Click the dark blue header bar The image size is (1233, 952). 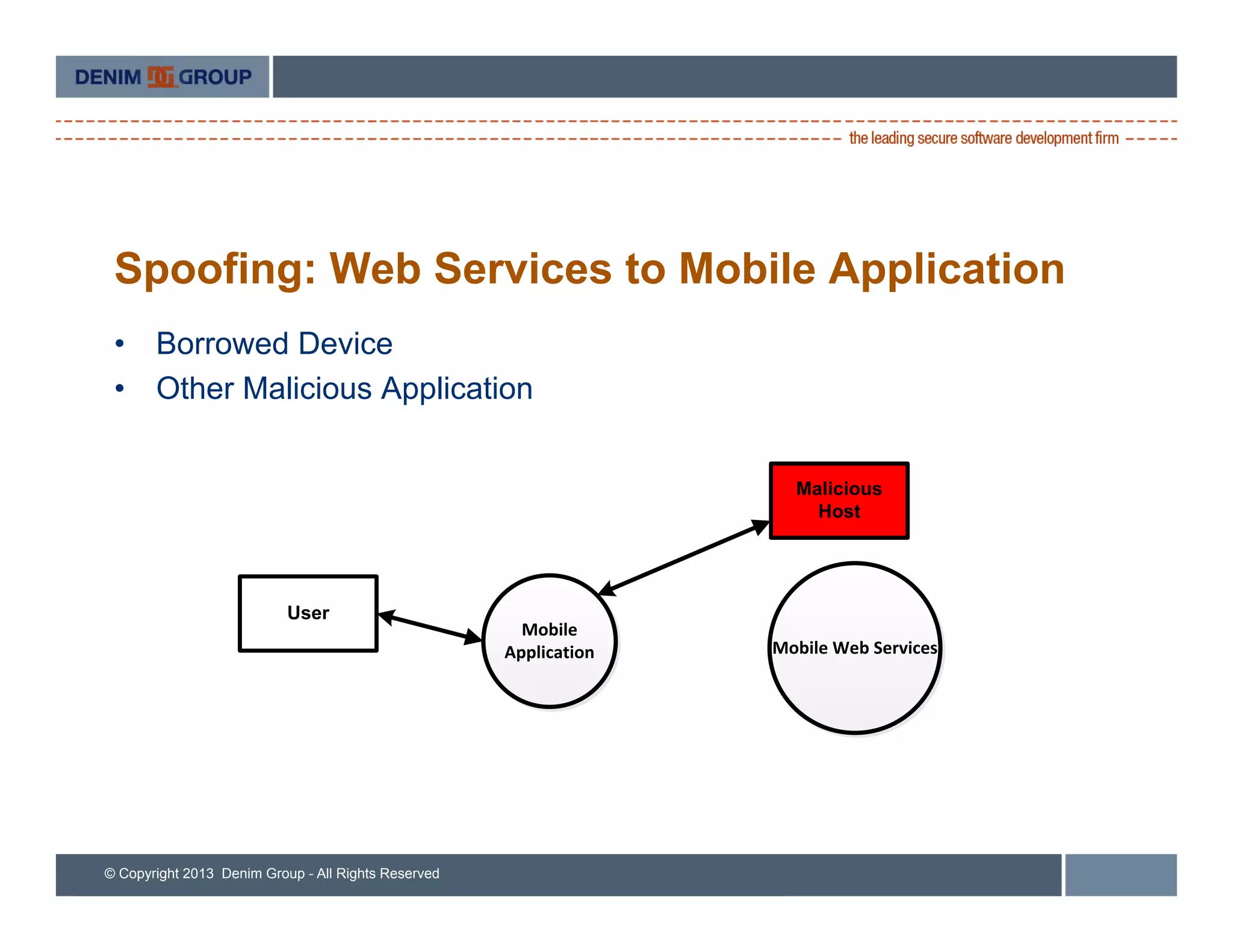click(x=724, y=77)
